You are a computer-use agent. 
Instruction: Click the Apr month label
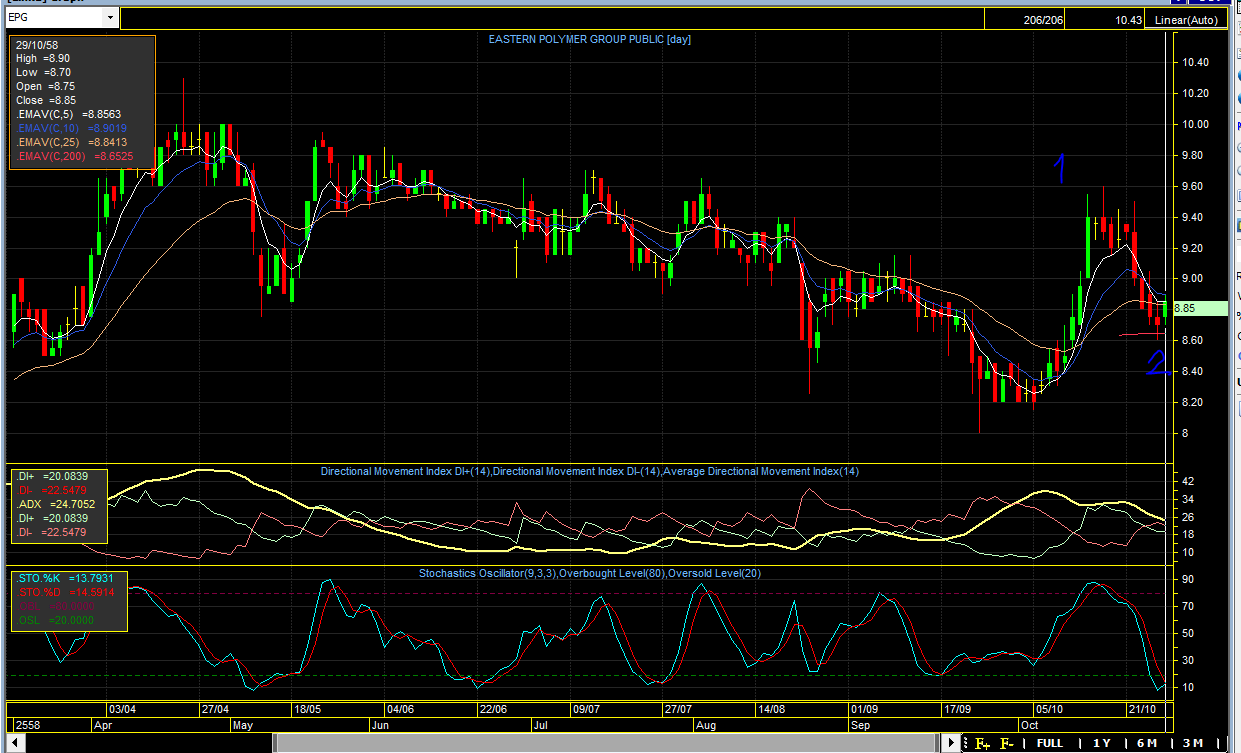click(x=105, y=723)
